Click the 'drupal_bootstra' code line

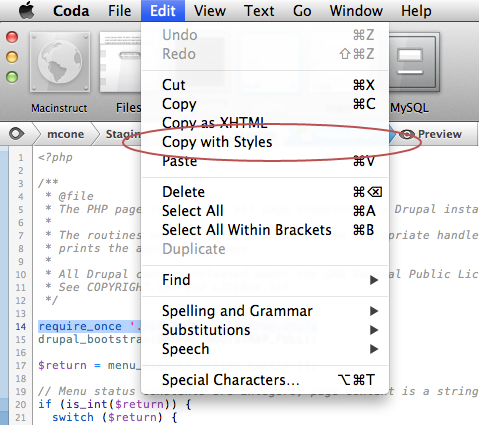[x=90, y=339]
